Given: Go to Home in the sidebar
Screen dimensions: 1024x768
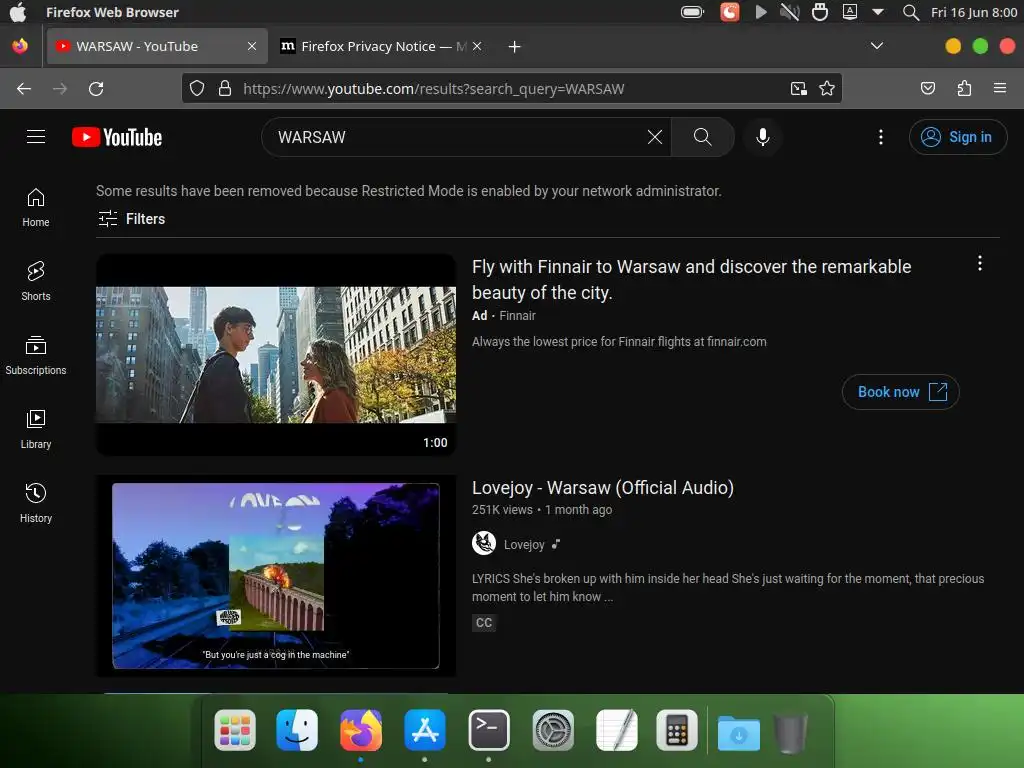Looking at the screenshot, I should click(x=36, y=208).
